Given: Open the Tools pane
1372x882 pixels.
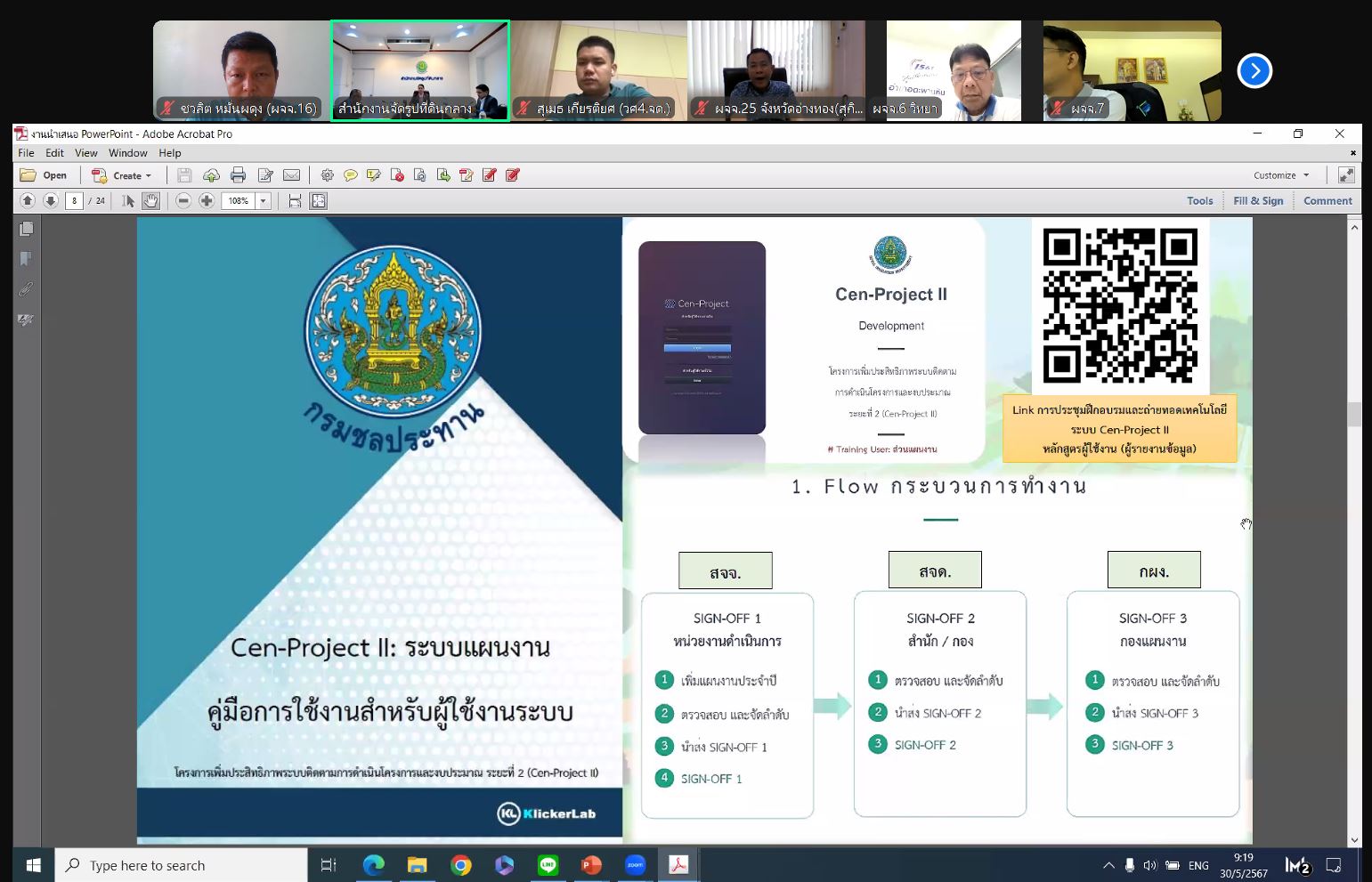Looking at the screenshot, I should tap(1199, 201).
